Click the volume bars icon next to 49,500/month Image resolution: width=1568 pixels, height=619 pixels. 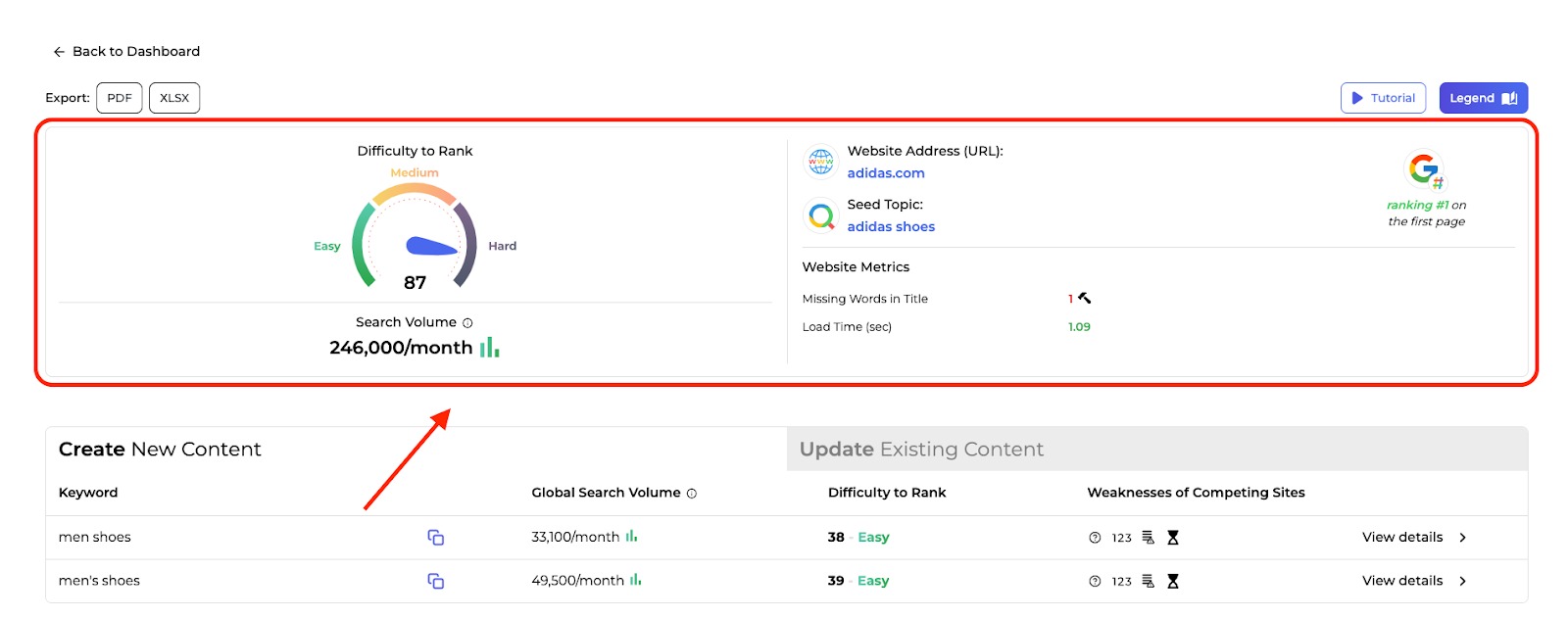636,579
